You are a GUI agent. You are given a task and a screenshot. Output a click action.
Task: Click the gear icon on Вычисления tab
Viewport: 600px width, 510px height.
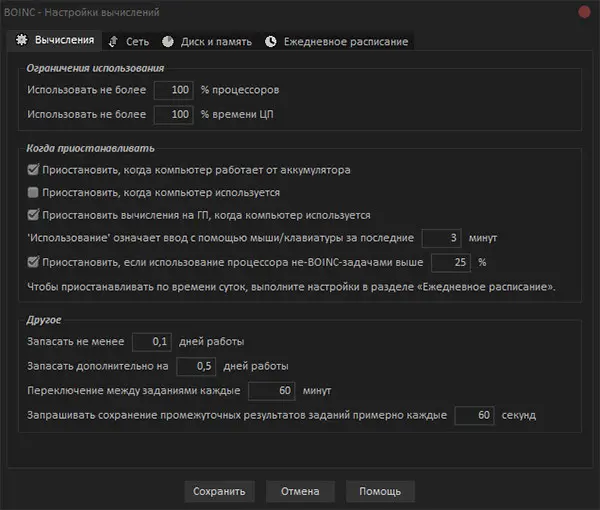[x=21, y=41]
